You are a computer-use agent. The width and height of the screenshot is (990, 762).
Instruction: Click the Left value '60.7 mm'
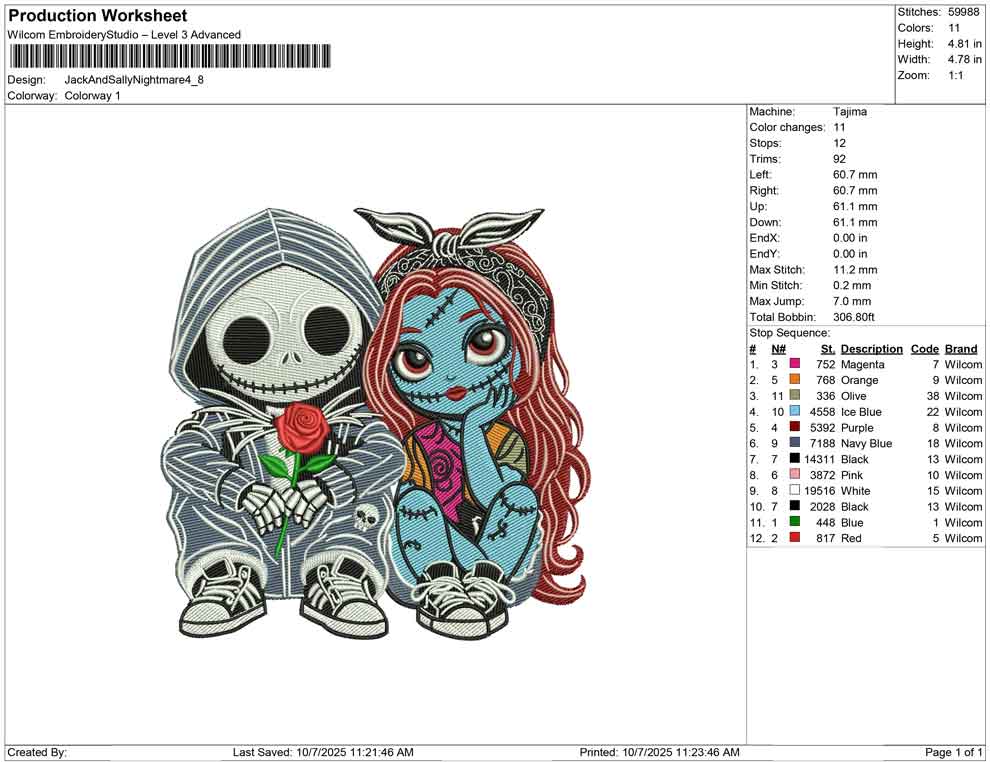tap(855, 175)
